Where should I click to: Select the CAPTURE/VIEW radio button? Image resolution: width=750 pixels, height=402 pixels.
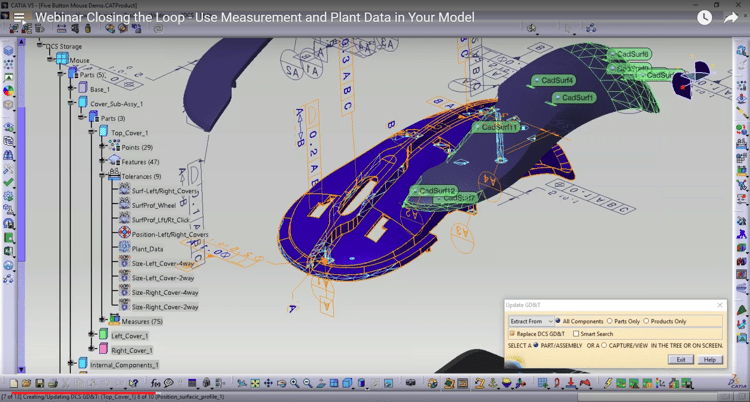tap(604, 345)
